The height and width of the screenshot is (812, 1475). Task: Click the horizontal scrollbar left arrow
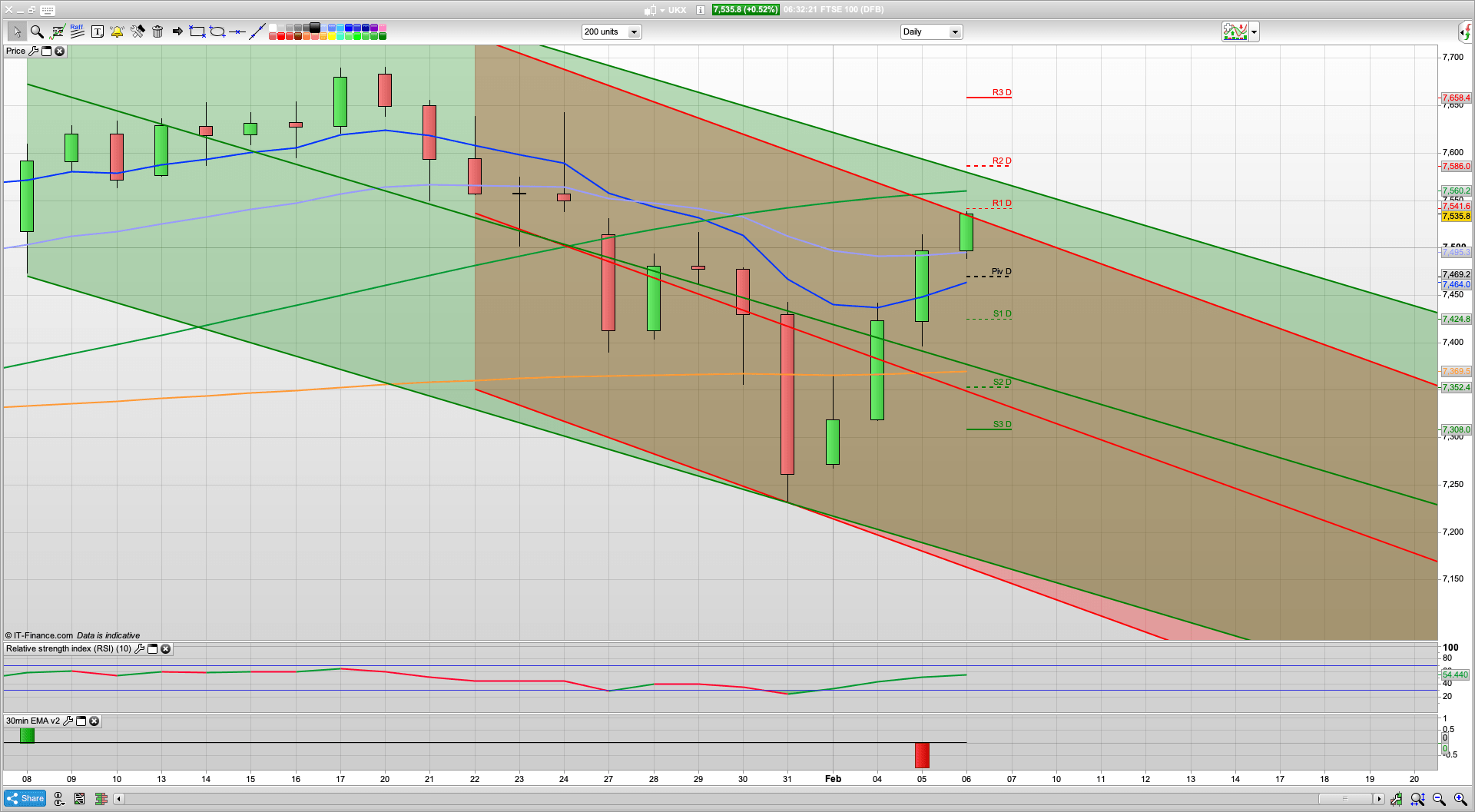tap(118, 799)
